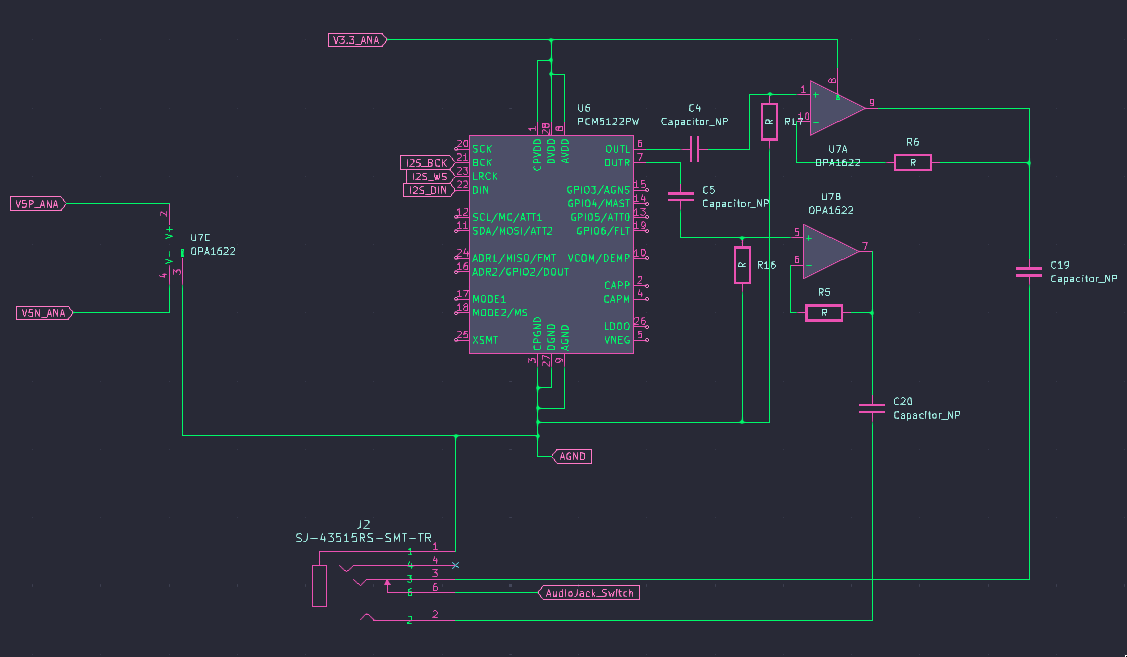Click the GPIO3/AGNS pin label
This screenshot has height=657, width=1127.
pos(598,190)
